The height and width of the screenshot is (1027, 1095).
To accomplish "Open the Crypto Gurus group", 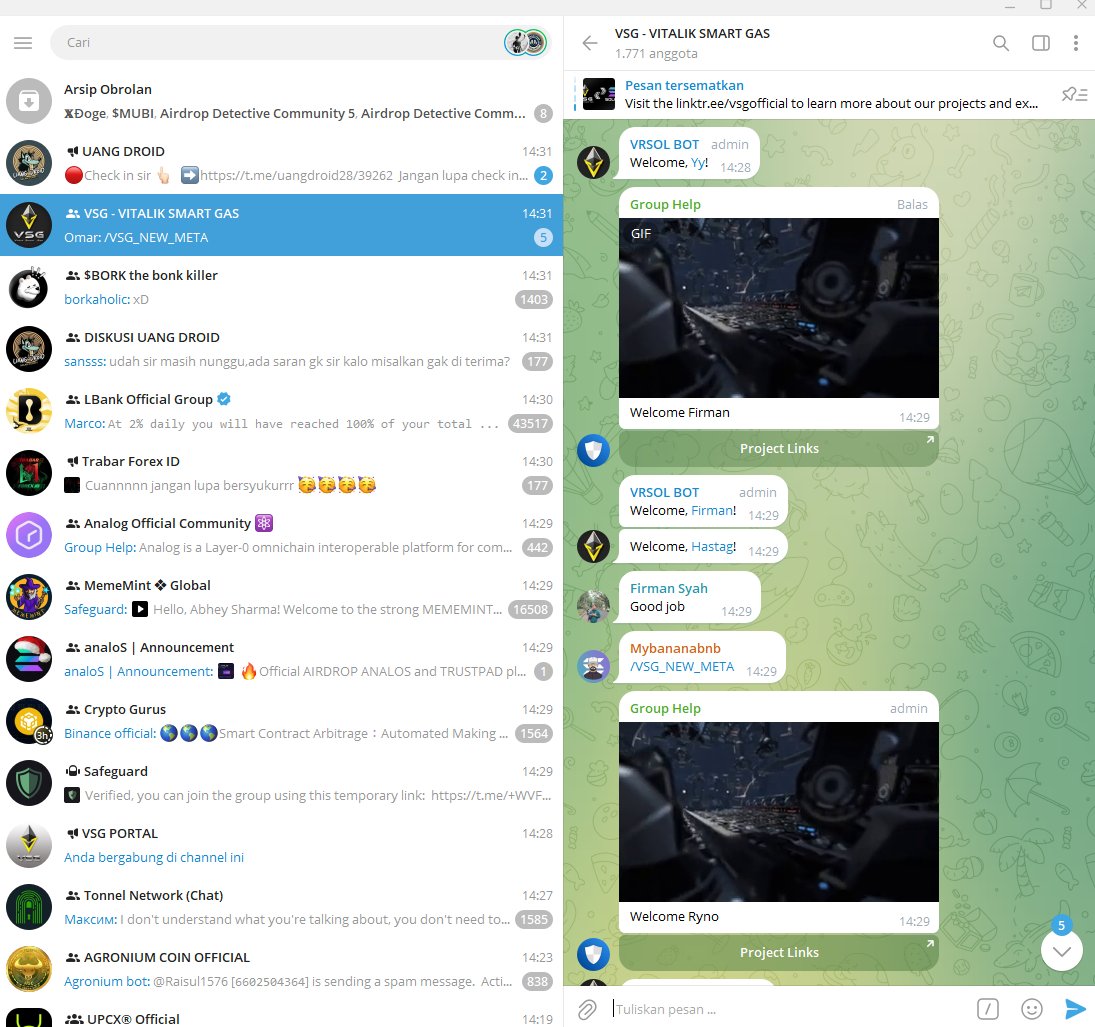I will tap(281, 721).
